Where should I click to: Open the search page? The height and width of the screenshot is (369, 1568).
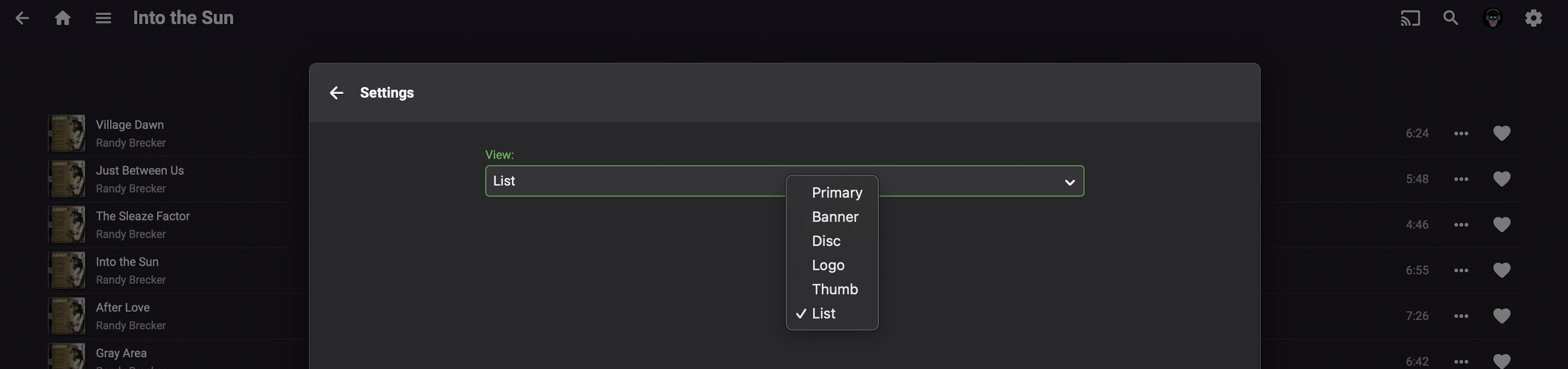point(1450,18)
